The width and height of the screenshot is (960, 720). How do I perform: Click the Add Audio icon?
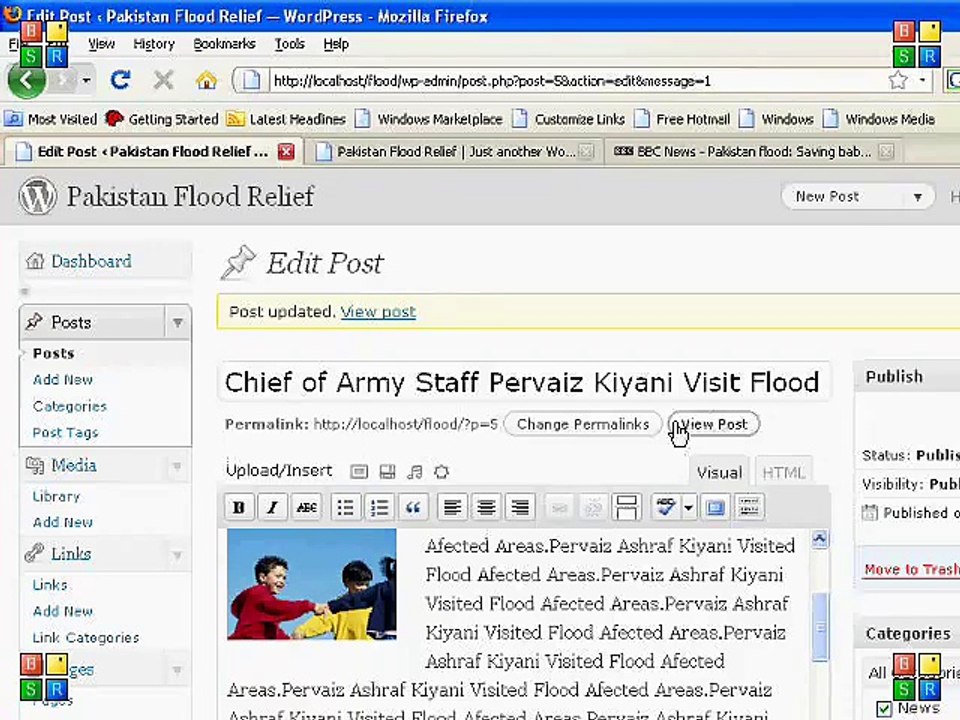(414, 471)
